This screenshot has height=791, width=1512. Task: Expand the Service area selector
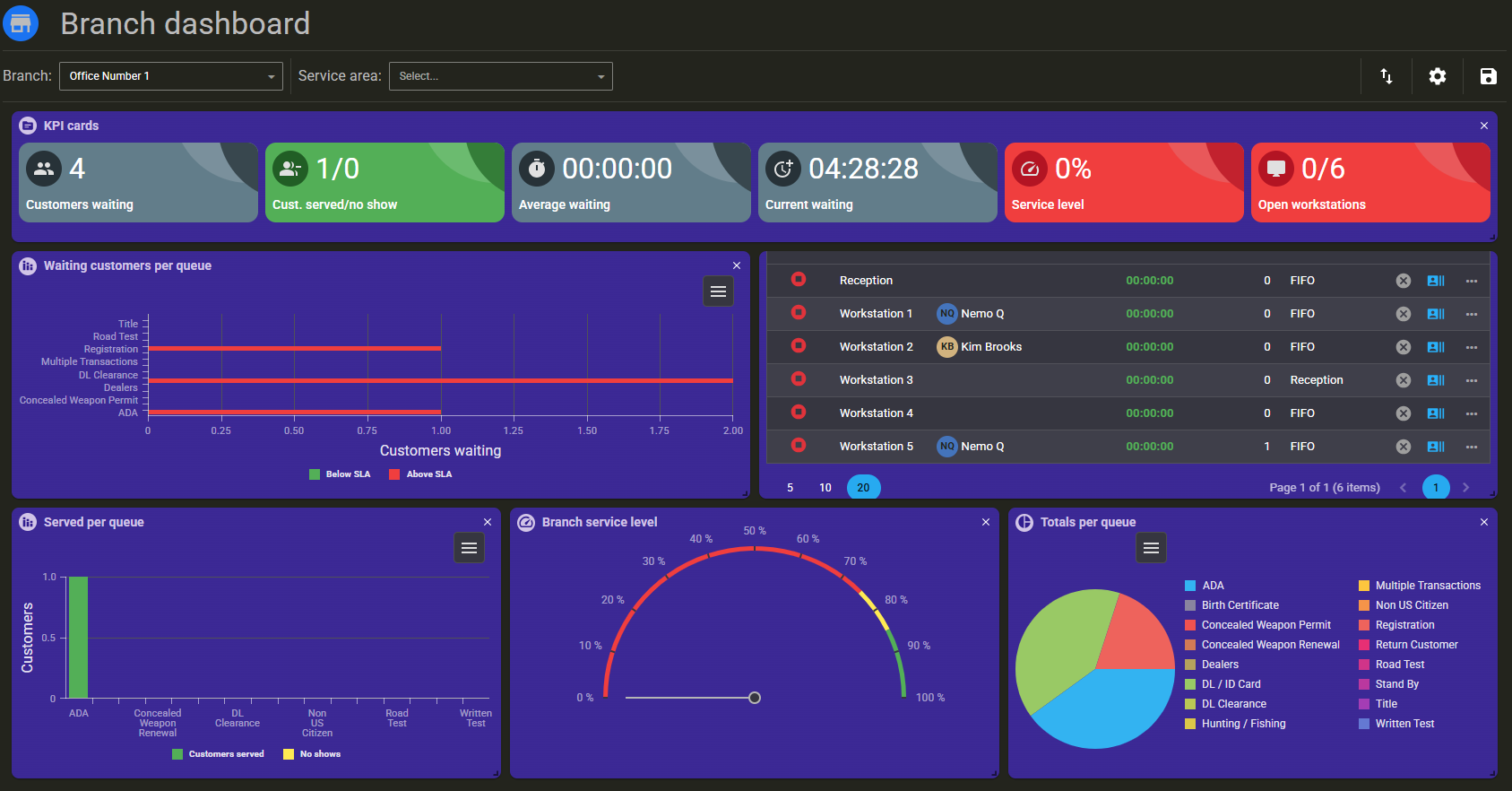point(500,76)
